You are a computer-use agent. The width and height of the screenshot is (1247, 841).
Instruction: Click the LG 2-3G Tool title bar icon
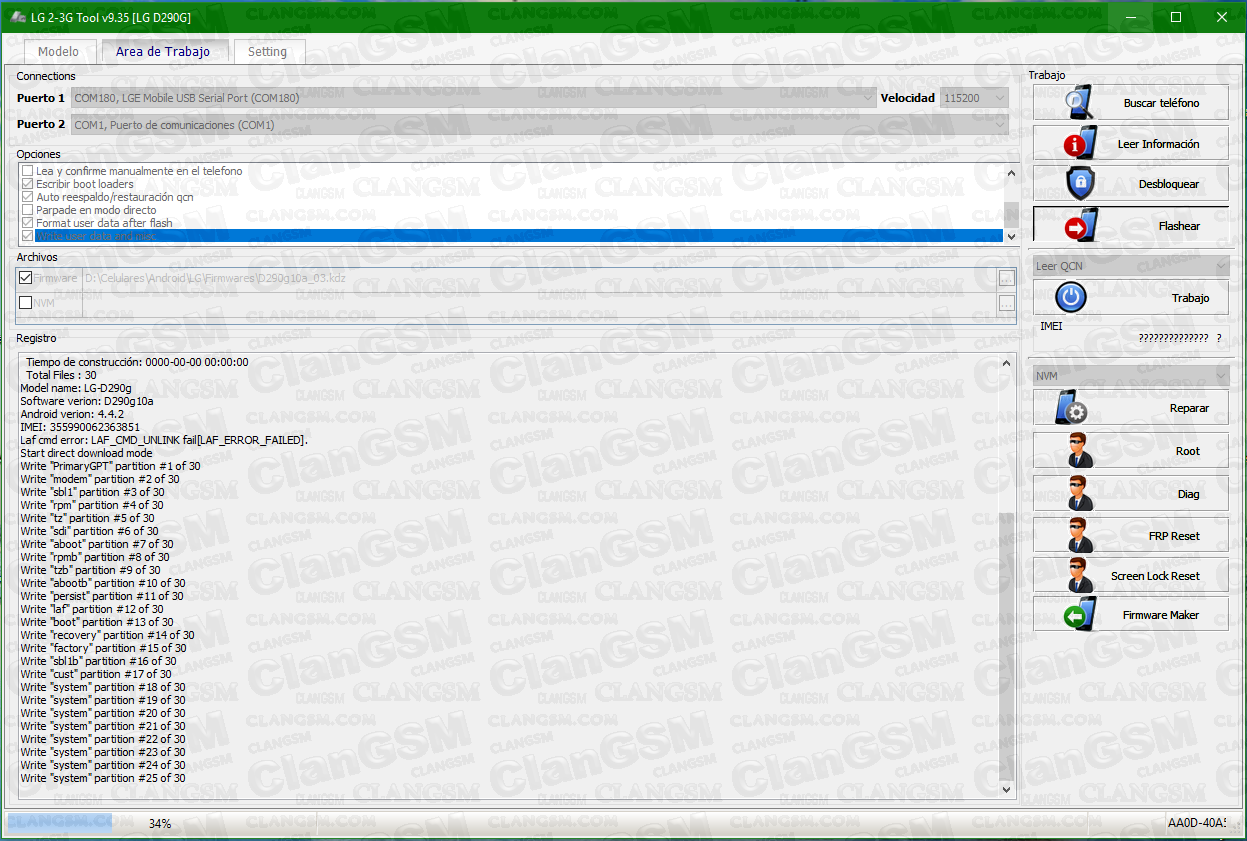pos(18,17)
